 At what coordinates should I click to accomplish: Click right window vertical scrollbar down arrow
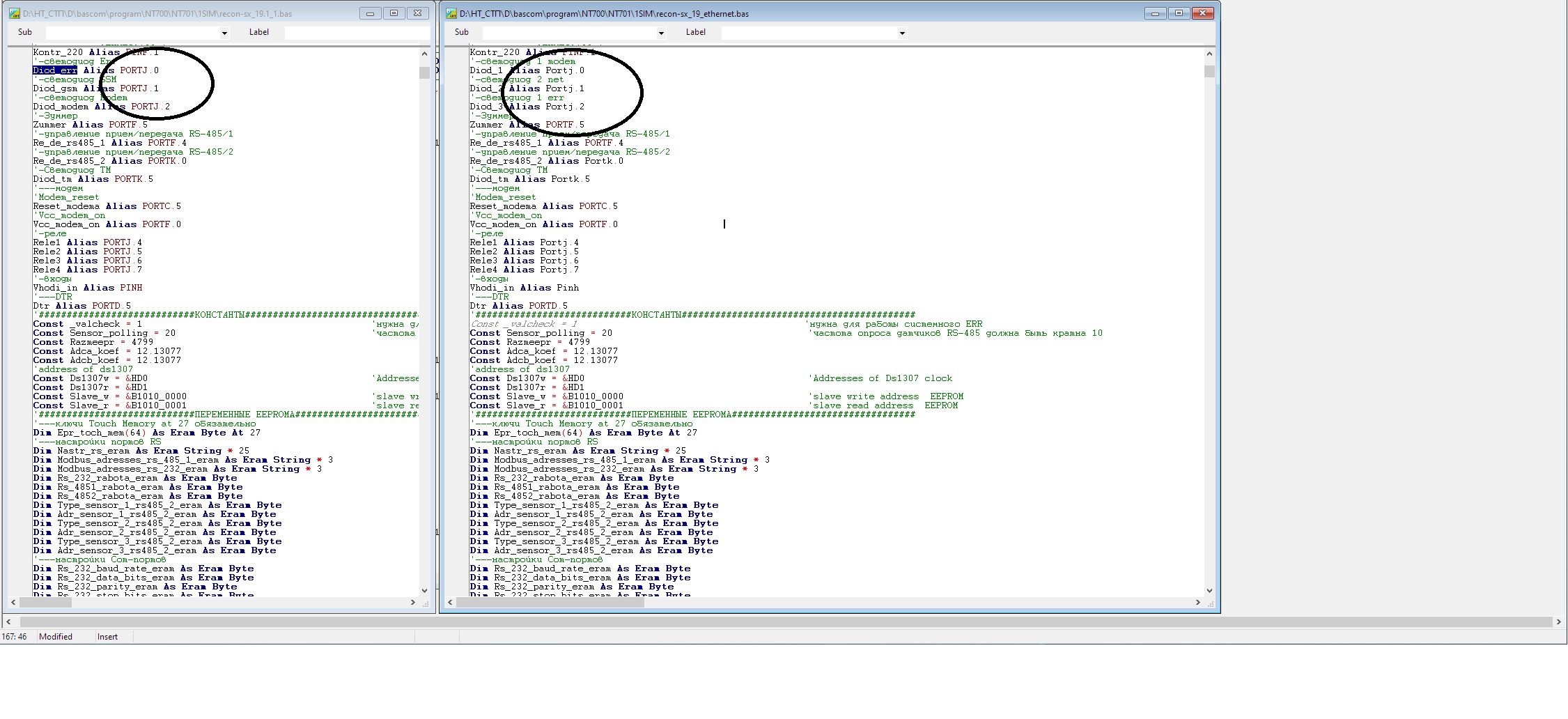1209,590
